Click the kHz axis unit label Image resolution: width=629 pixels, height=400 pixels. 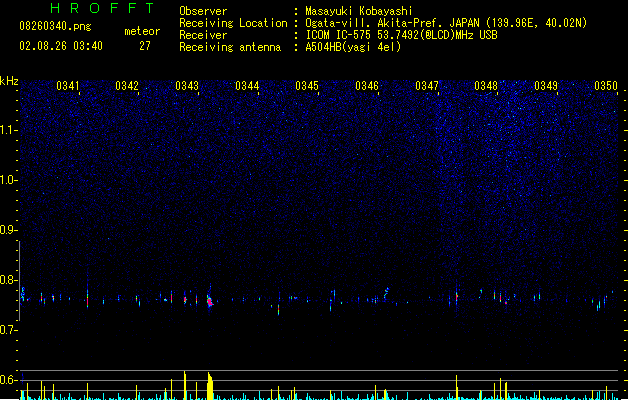(x=9, y=81)
